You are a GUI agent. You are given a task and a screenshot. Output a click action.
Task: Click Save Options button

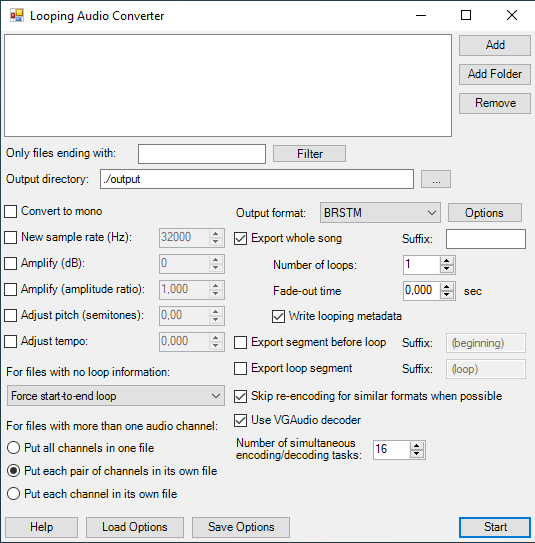coord(241,527)
